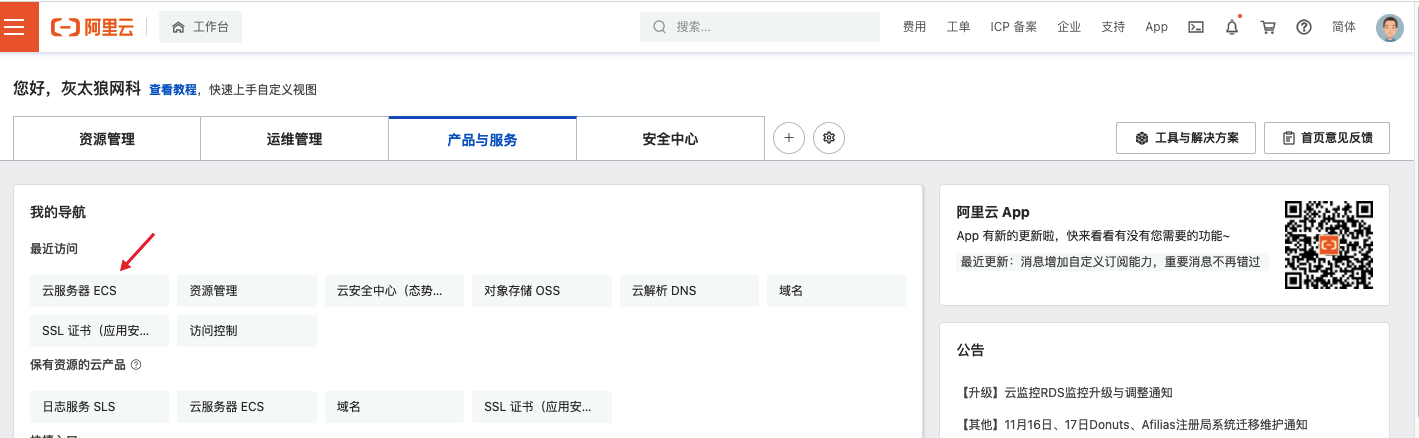Screen dimensions: 1419x438
Task: Open 域名 under 最近访问
Action: click(836, 291)
